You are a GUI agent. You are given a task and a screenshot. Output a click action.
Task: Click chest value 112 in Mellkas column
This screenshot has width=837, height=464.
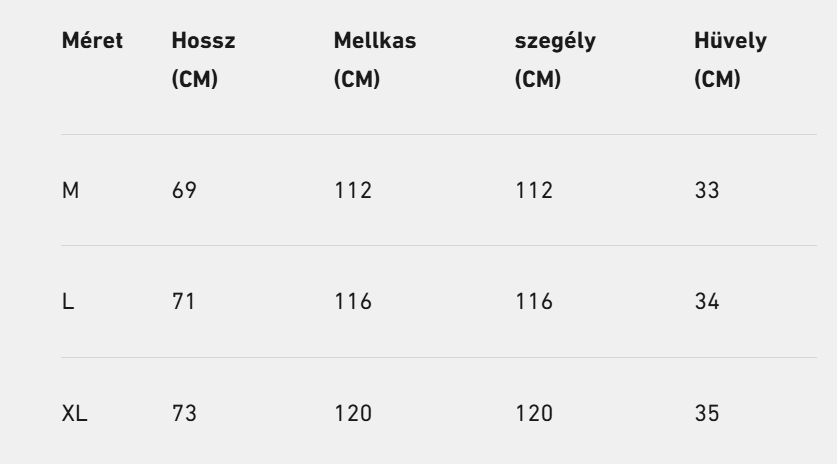click(353, 191)
